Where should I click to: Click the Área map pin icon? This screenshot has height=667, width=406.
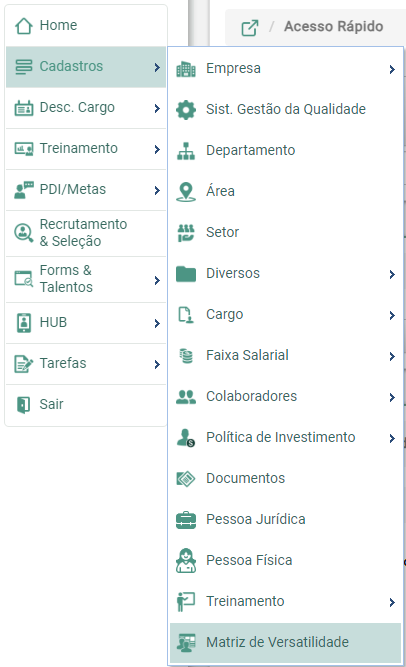tap(186, 192)
